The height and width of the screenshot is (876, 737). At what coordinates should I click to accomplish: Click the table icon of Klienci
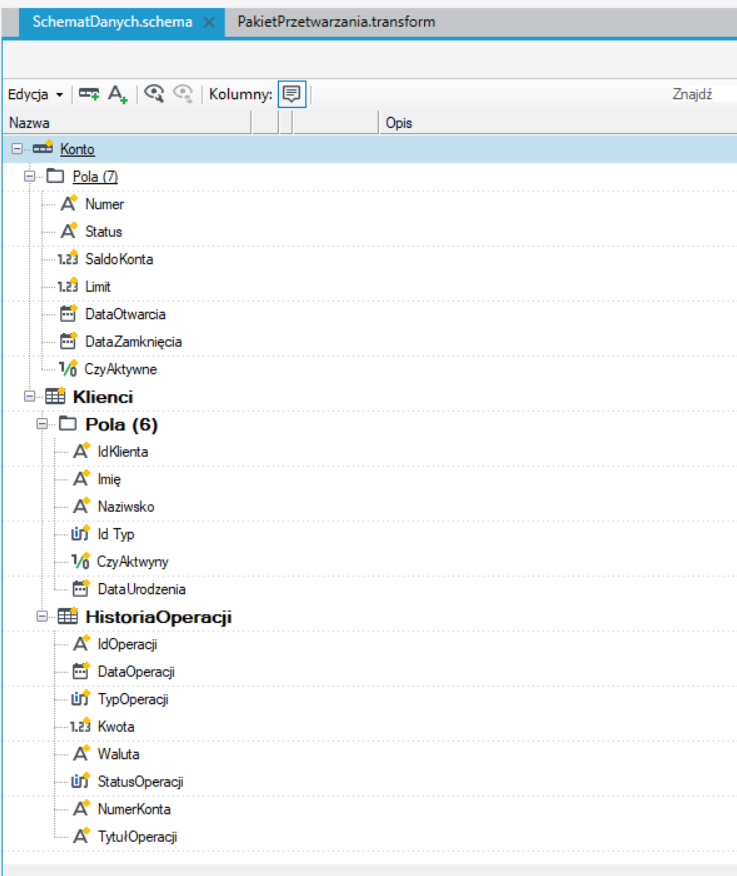tap(55, 396)
